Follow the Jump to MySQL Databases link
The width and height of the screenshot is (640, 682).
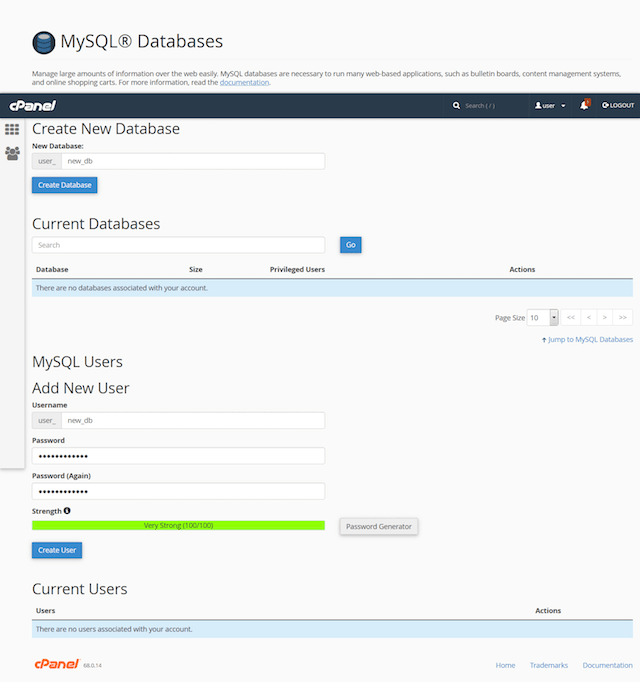pyautogui.click(x=587, y=340)
